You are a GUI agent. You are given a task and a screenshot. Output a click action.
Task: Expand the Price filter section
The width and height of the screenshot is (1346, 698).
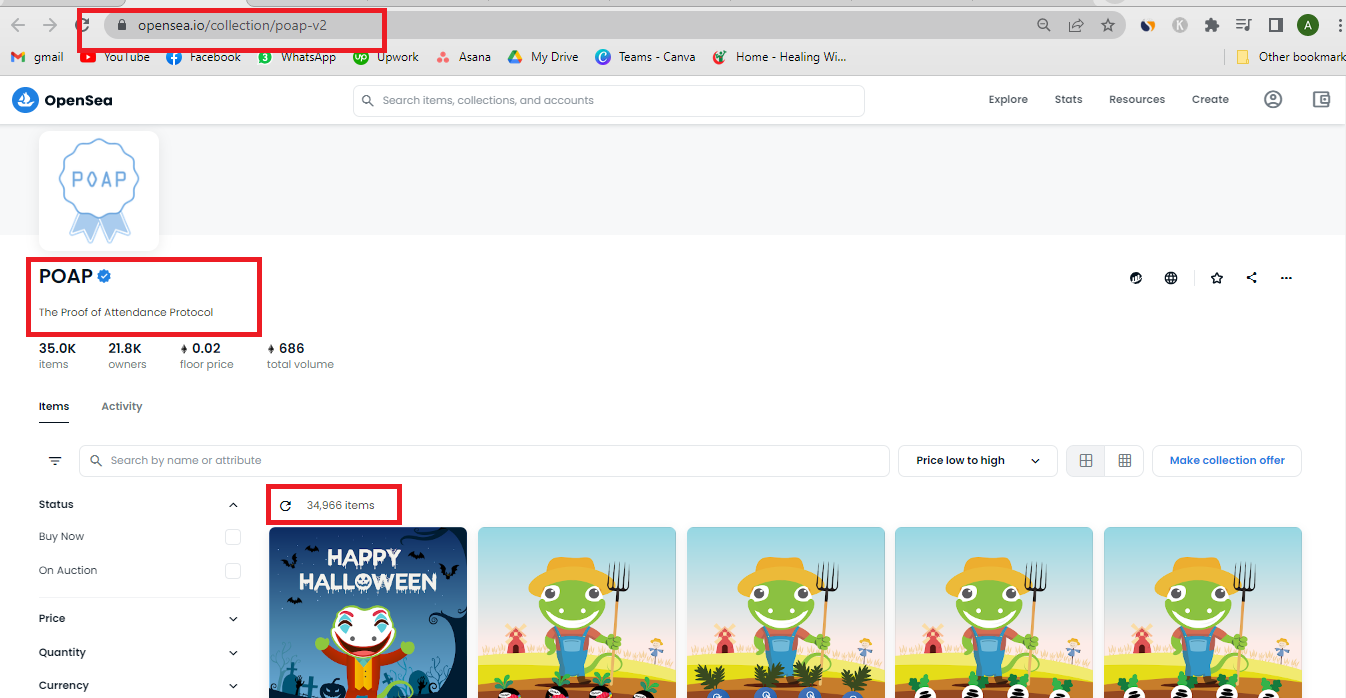(140, 619)
